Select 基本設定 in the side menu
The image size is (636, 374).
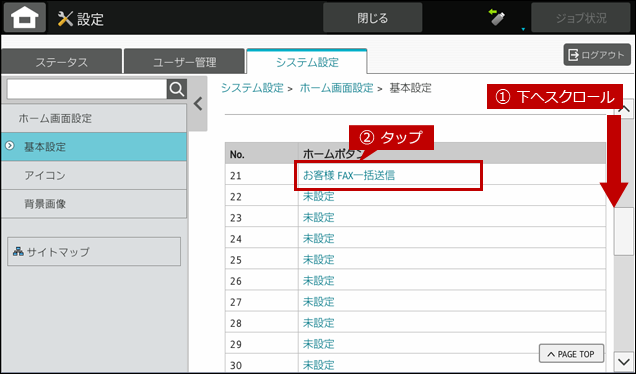point(94,147)
